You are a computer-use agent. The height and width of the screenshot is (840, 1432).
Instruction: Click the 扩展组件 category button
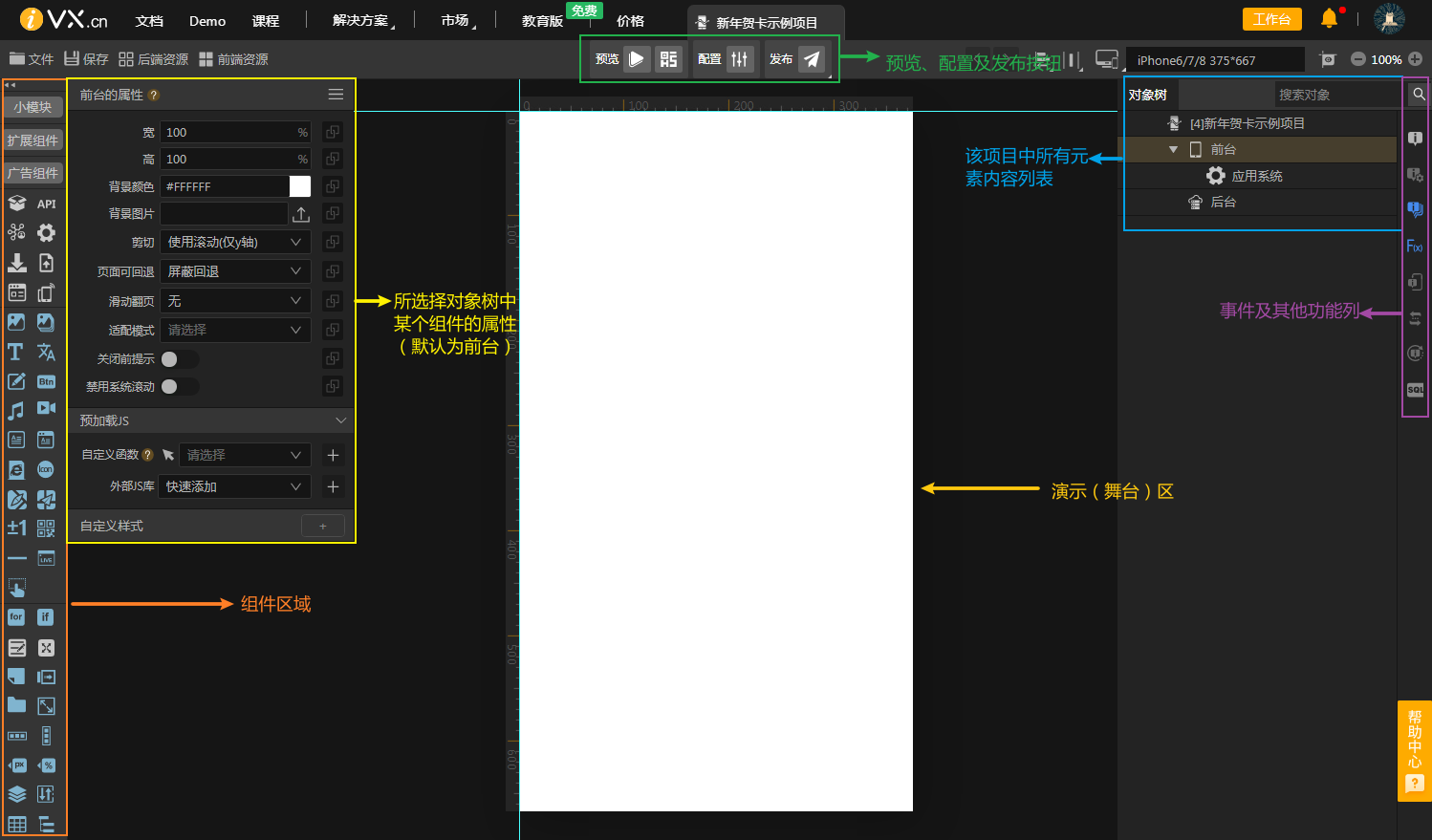point(33,140)
